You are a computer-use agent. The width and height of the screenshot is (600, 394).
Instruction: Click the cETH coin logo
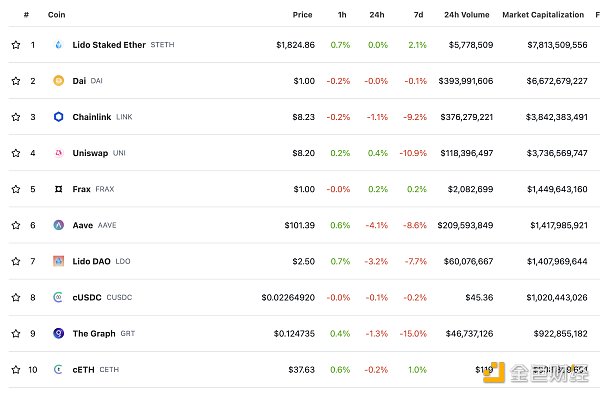pos(58,370)
